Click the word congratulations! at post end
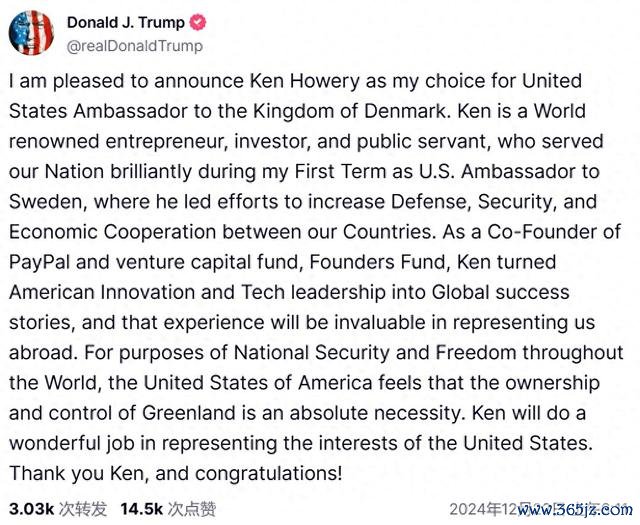This screenshot has height=525, width=640. coord(269,474)
